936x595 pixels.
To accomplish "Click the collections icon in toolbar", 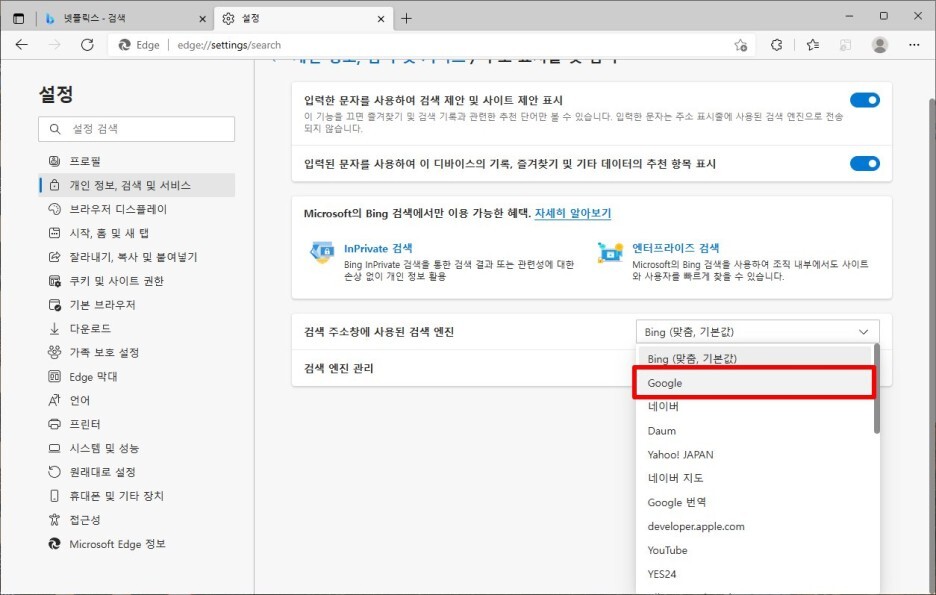I will [845, 45].
